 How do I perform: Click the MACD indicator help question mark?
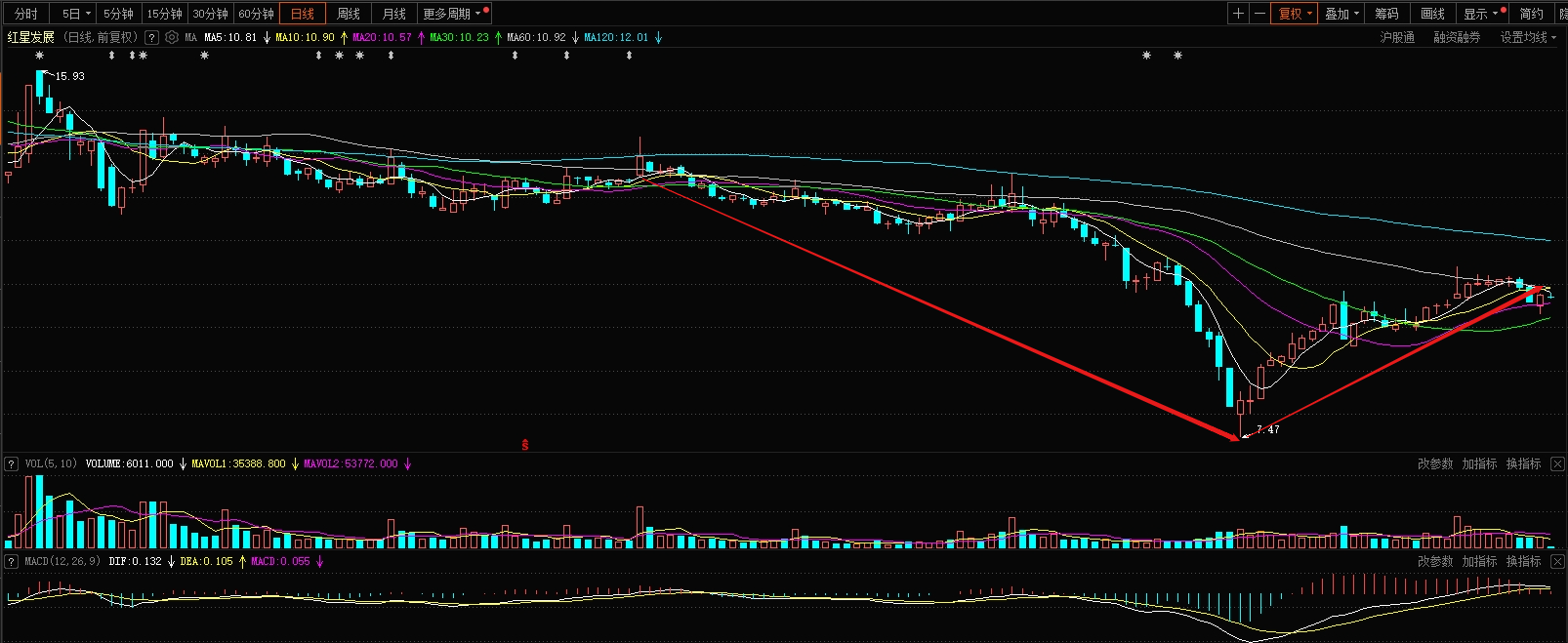point(12,561)
